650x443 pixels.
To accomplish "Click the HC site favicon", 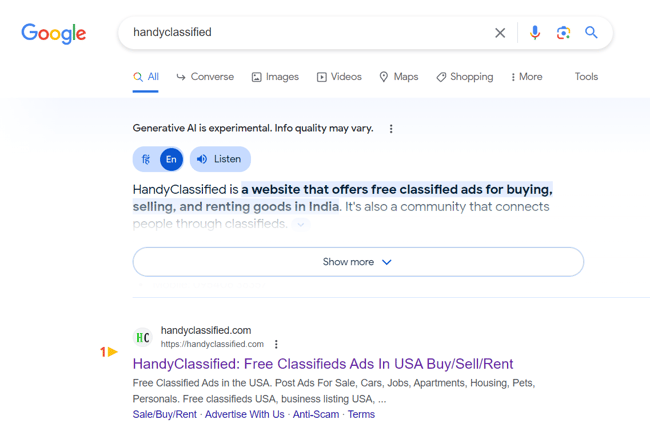I will click(x=143, y=337).
